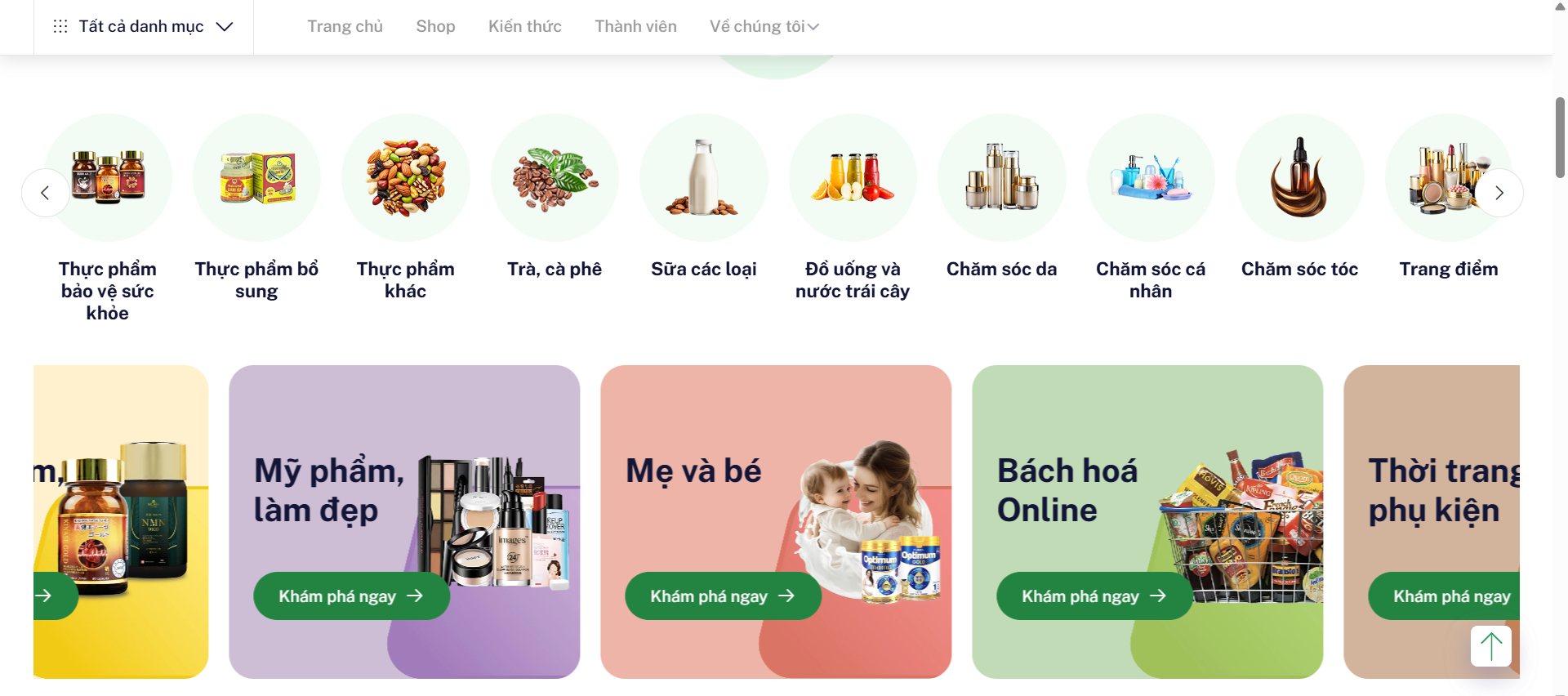Open the Chăm sóc tóc hair serum icon
The image size is (1568, 696).
[x=1299, y=177]
